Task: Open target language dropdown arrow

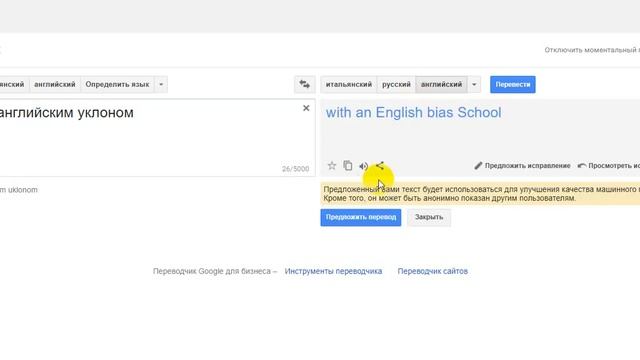Action: tap(474, 84)
